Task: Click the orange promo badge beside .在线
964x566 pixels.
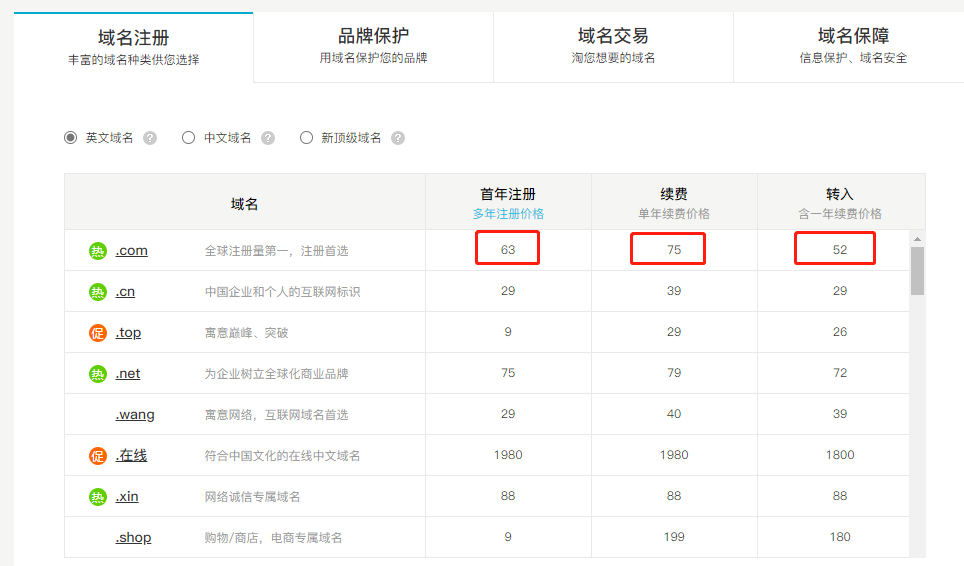Action: [x=97, y=456]
